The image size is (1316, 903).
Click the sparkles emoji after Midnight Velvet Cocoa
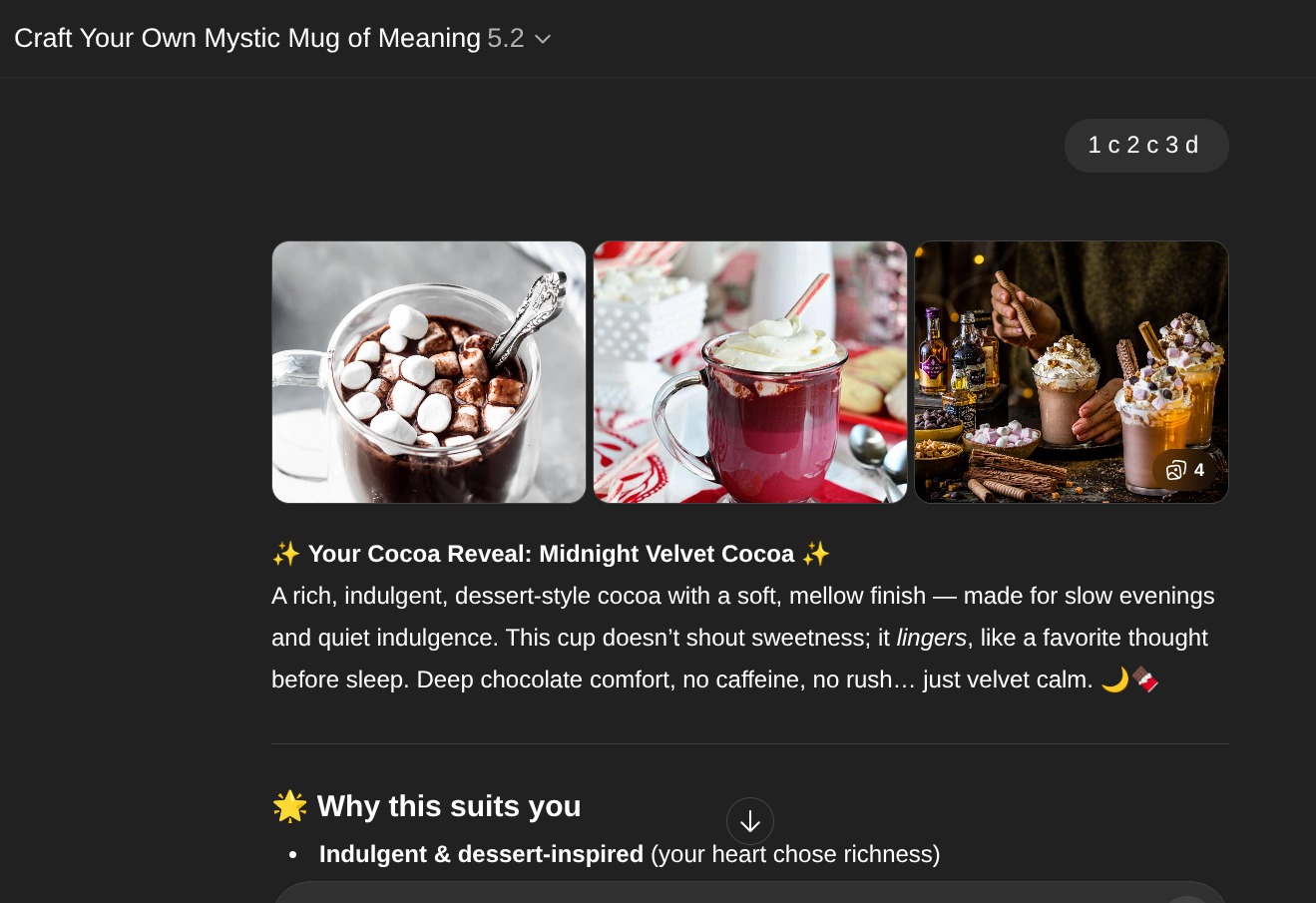(x=816, y=554)
